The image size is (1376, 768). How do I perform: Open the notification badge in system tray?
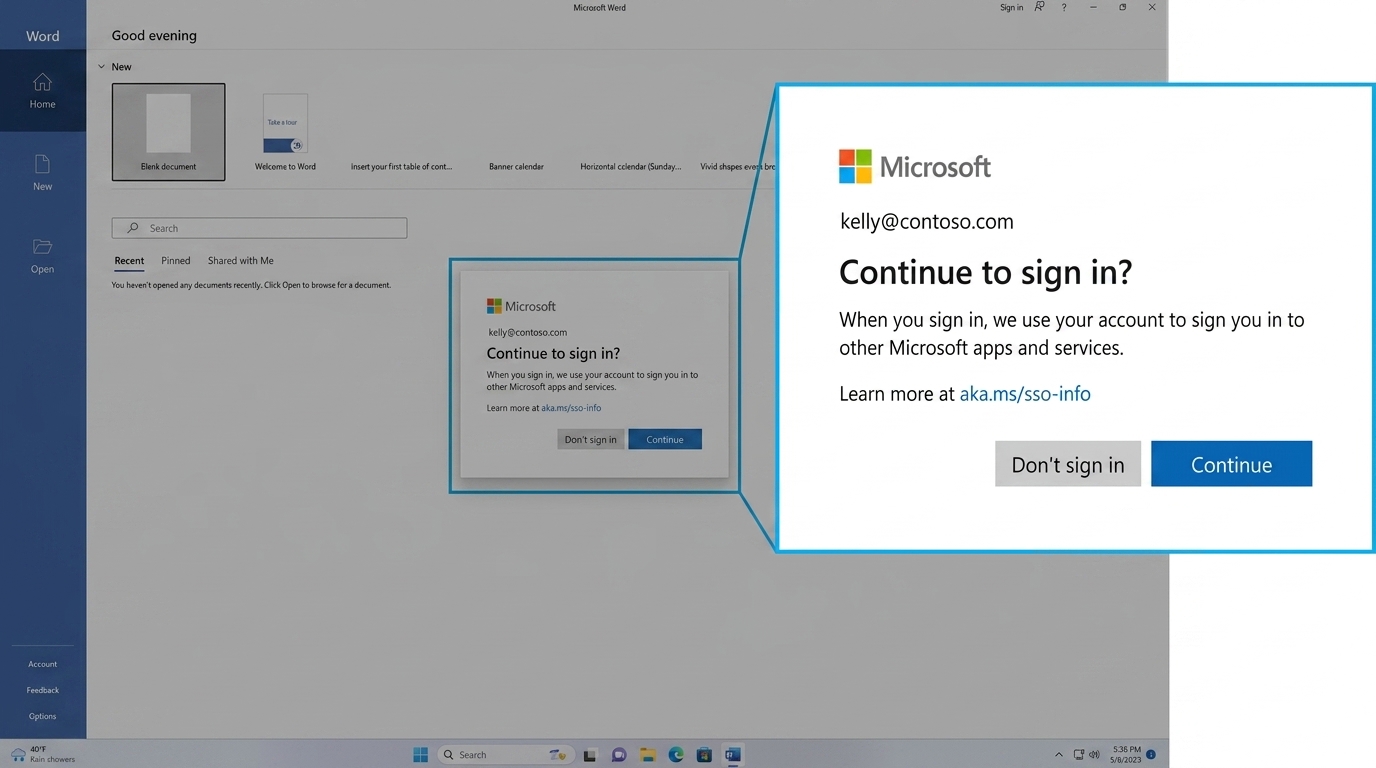(x=1151, y=754)
